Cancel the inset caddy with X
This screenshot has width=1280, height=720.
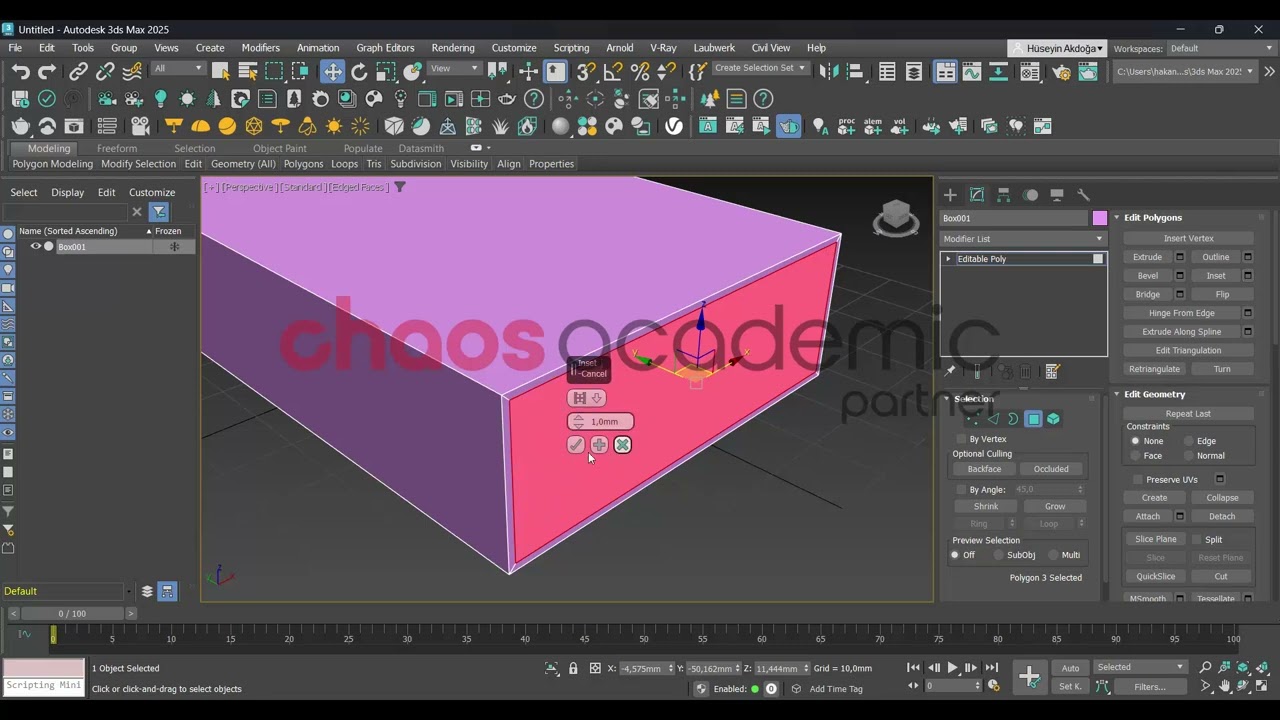[623, 445]
